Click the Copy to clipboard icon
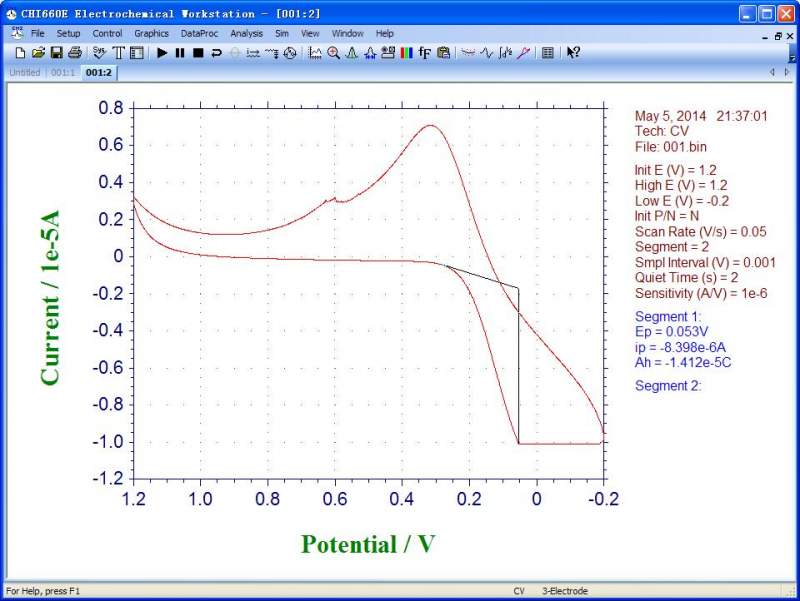The width and height of the screenshot is (800, 601). [443, 53]
